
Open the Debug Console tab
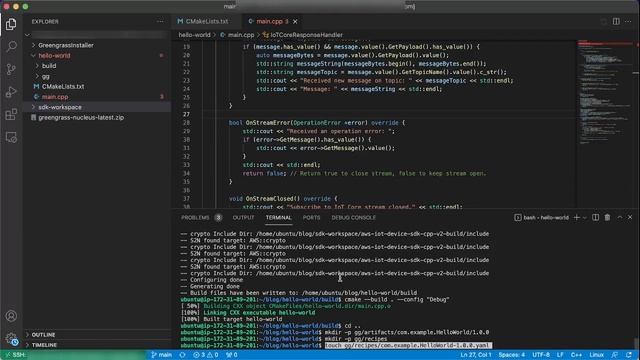tap(353, 218)
